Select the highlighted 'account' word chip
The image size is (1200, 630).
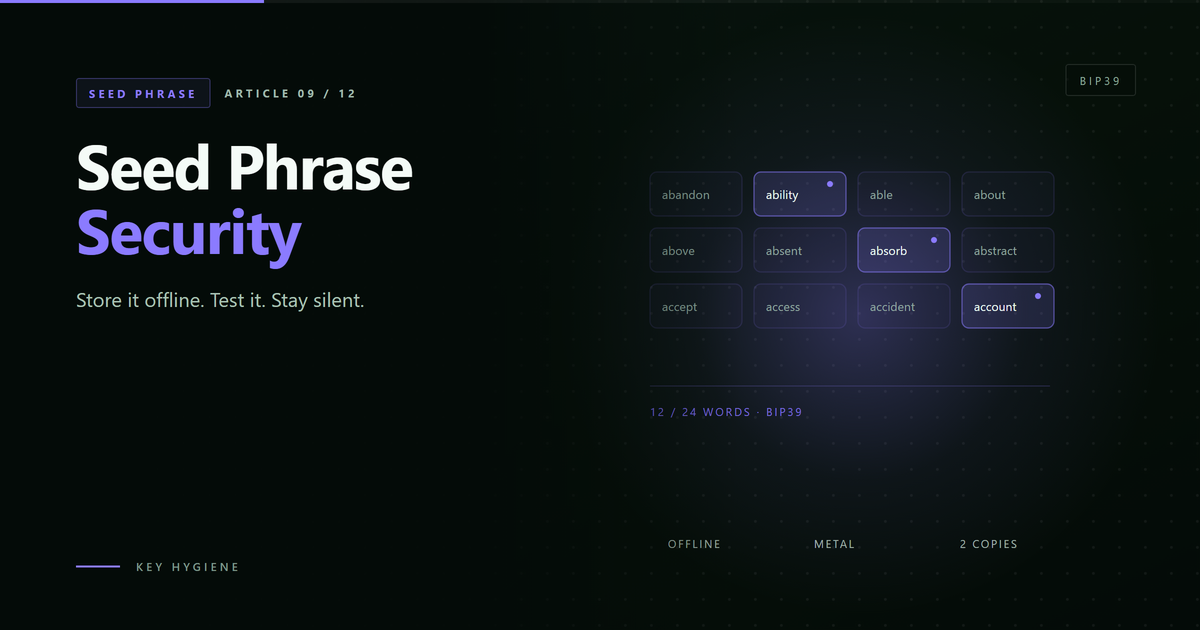point(1008,306)
